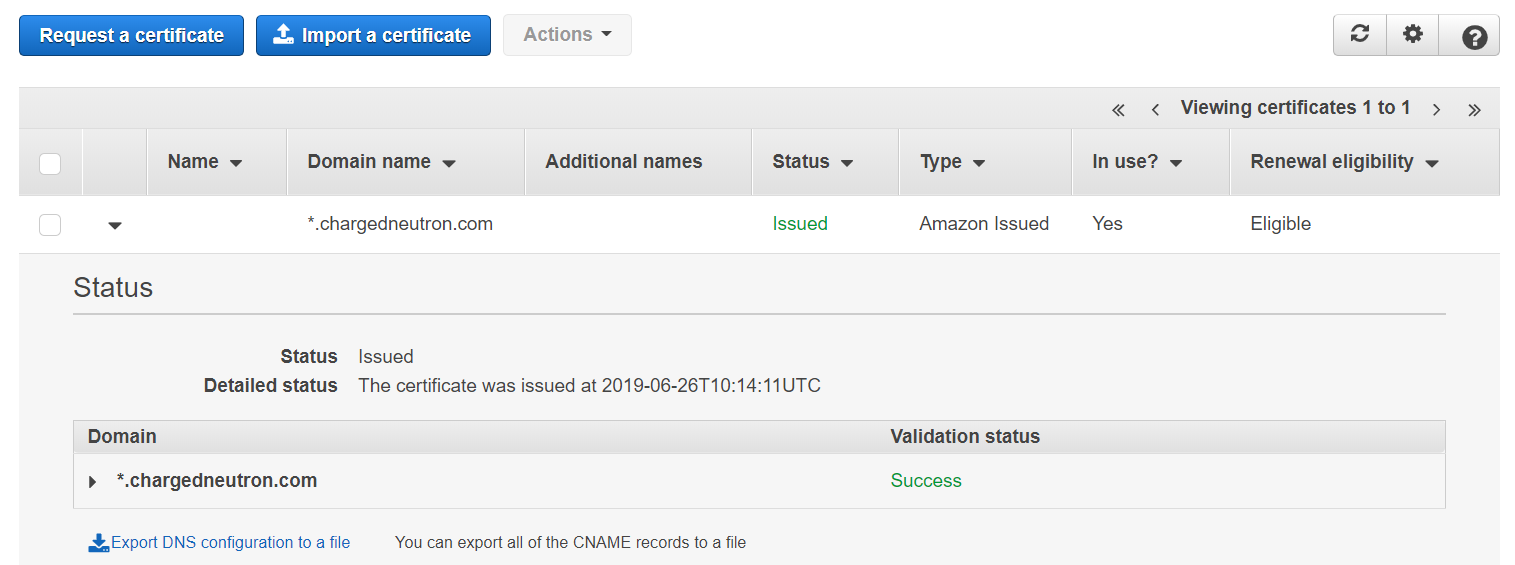Go to next certificates page
This screenshot has height=565, width=1515.
[x=1436, y=110]
